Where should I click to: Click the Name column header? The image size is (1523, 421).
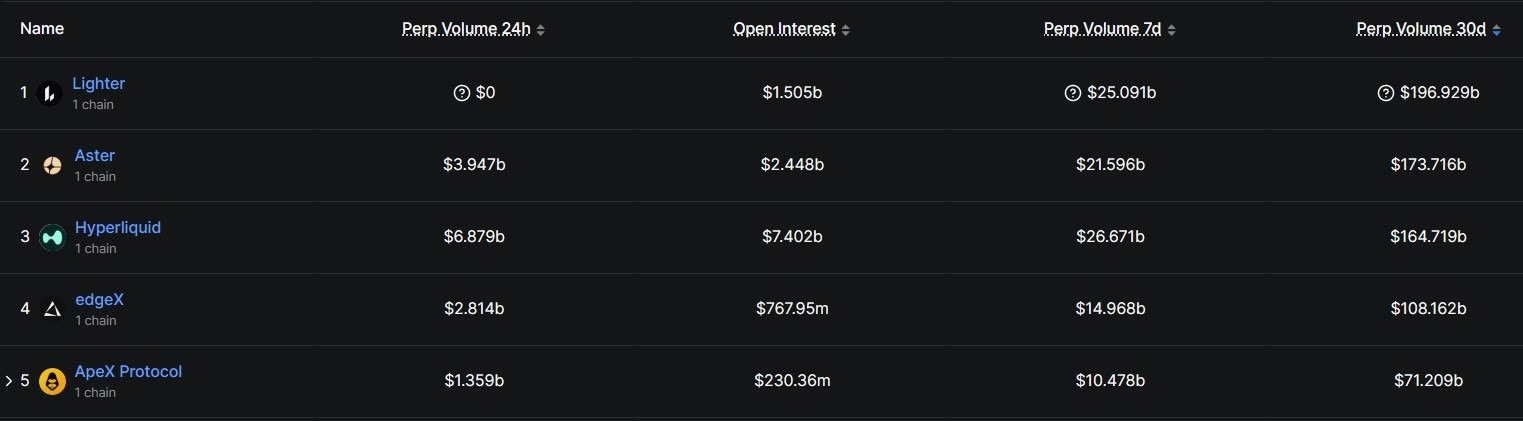[x=42, y=29]
